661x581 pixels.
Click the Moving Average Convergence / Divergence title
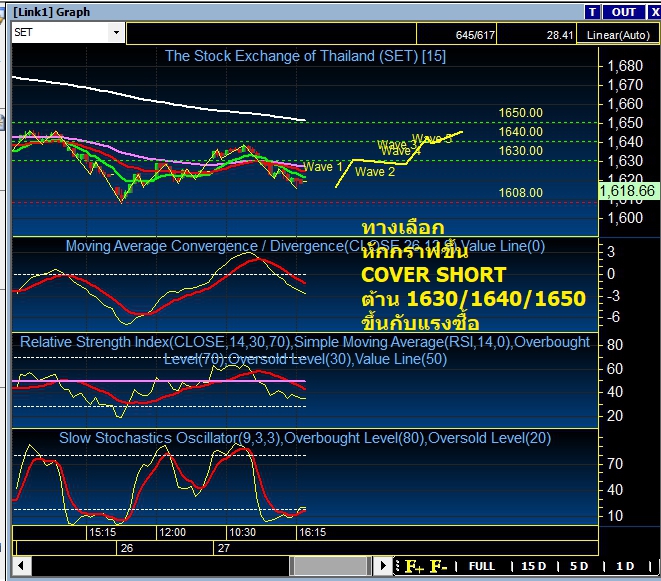coord(305,246)
